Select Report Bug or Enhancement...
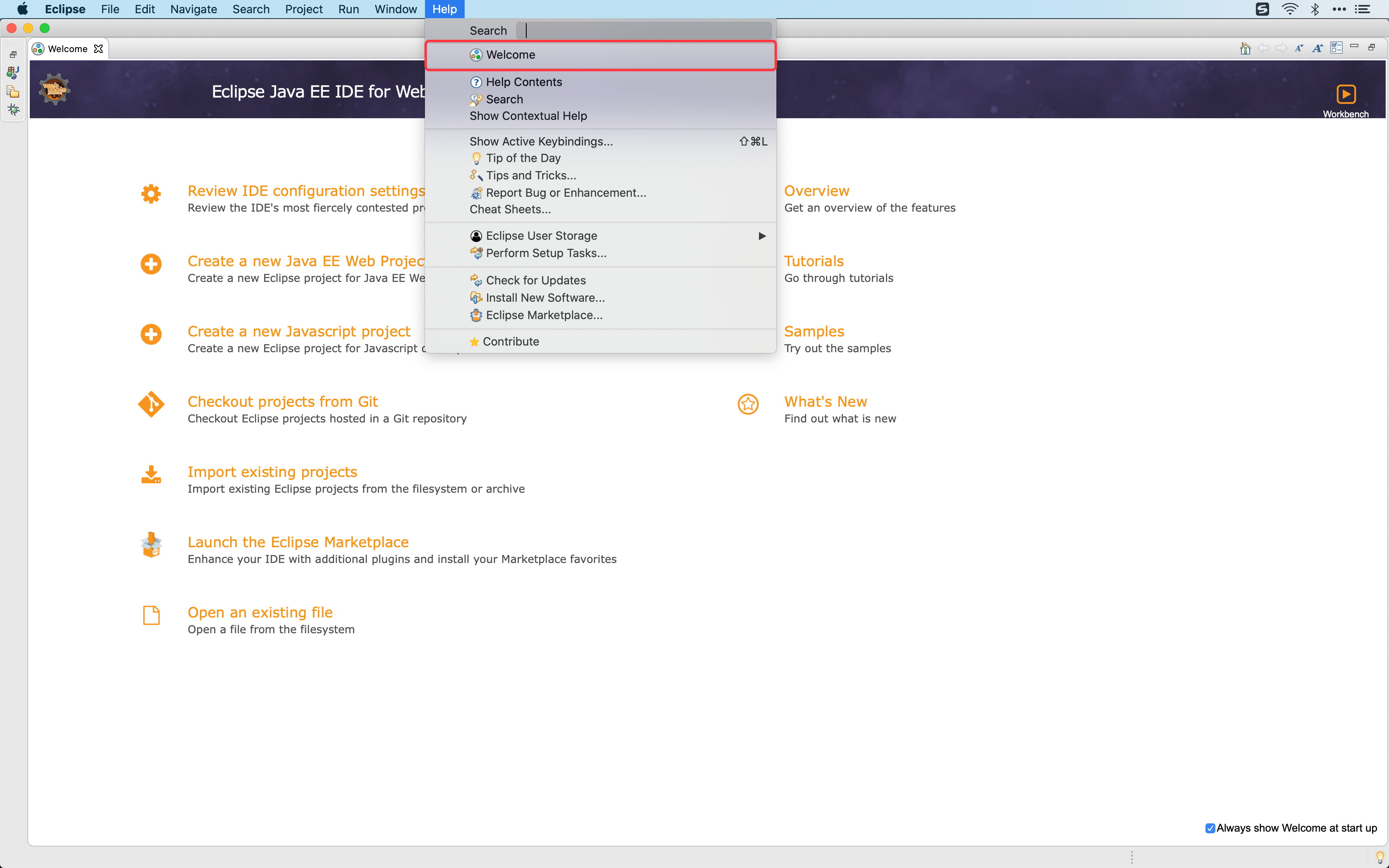 600,193
